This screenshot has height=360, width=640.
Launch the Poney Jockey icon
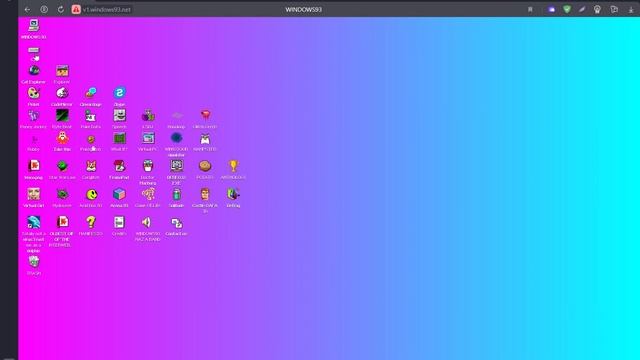click(34, 116)
